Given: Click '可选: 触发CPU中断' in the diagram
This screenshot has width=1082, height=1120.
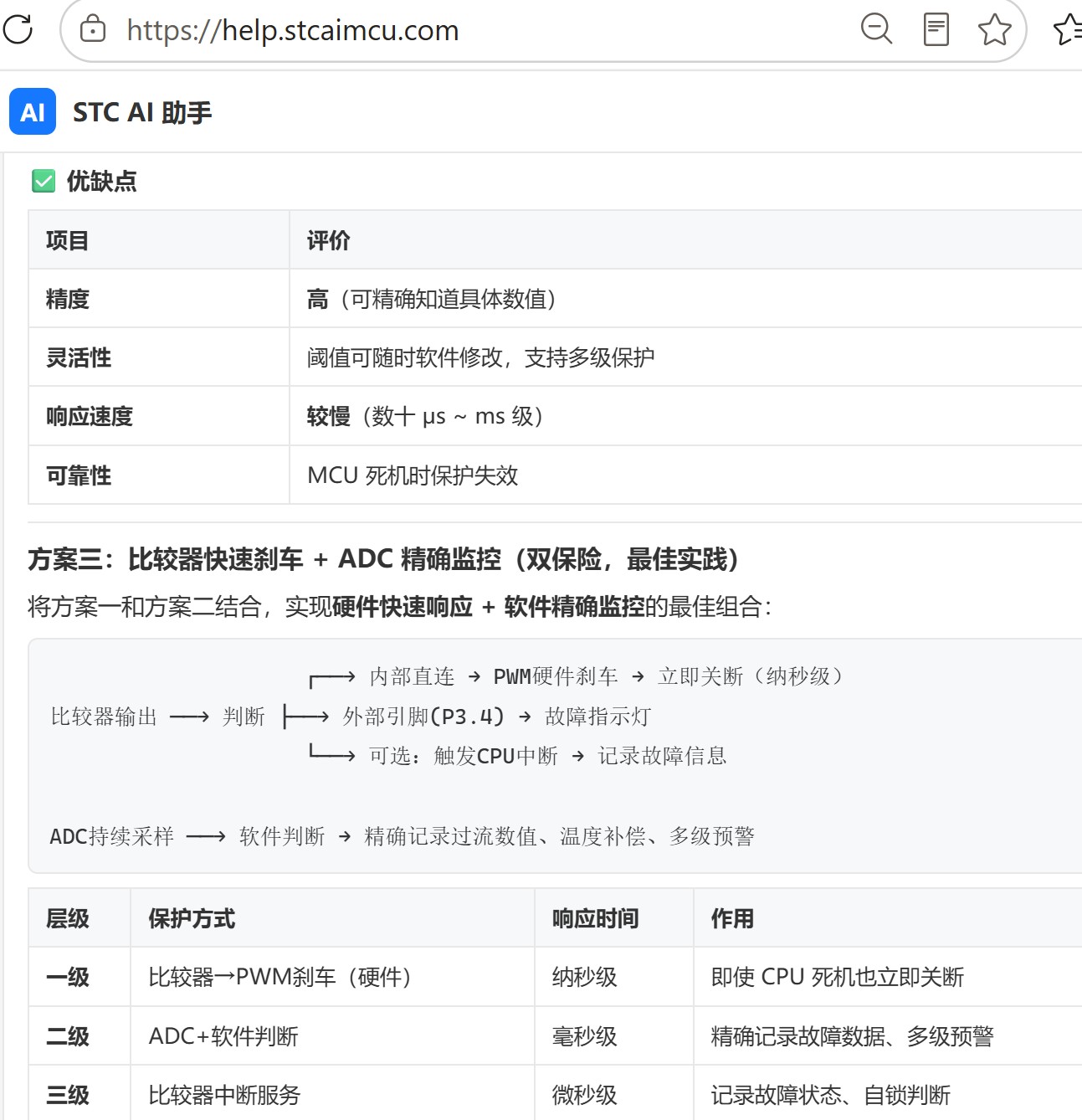Looking at the screenshot, I should [464, 756].
